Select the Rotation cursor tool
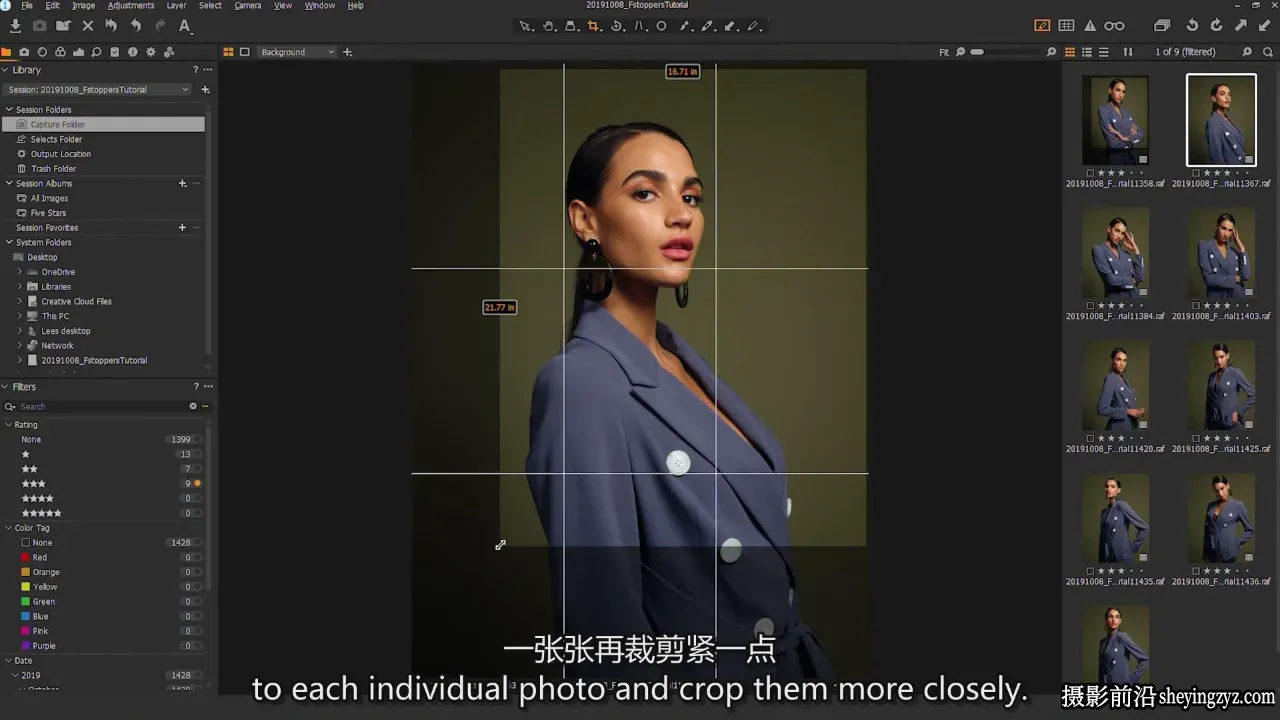 tap(617, 26)
